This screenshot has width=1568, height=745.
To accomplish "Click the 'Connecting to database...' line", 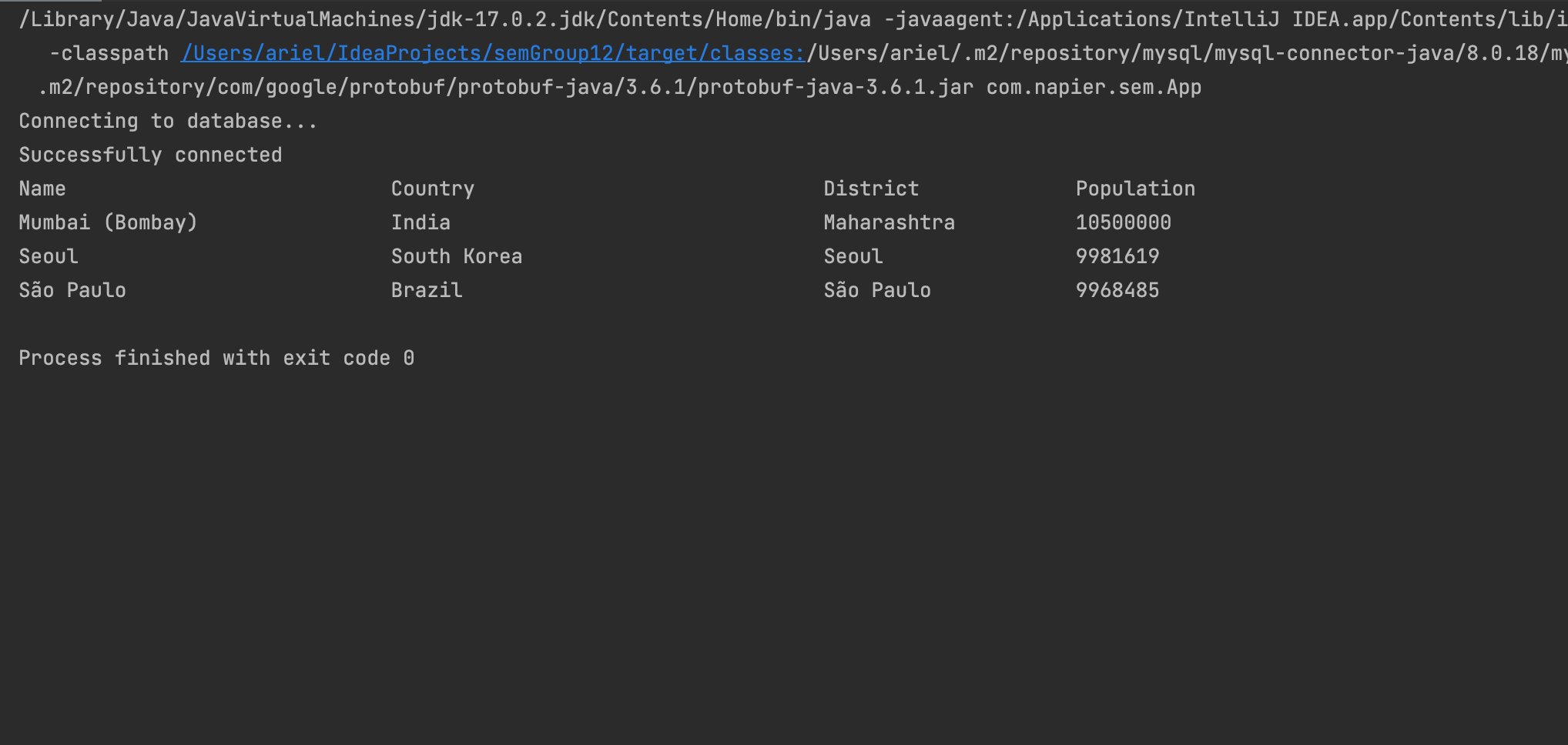I will [168, 121].
